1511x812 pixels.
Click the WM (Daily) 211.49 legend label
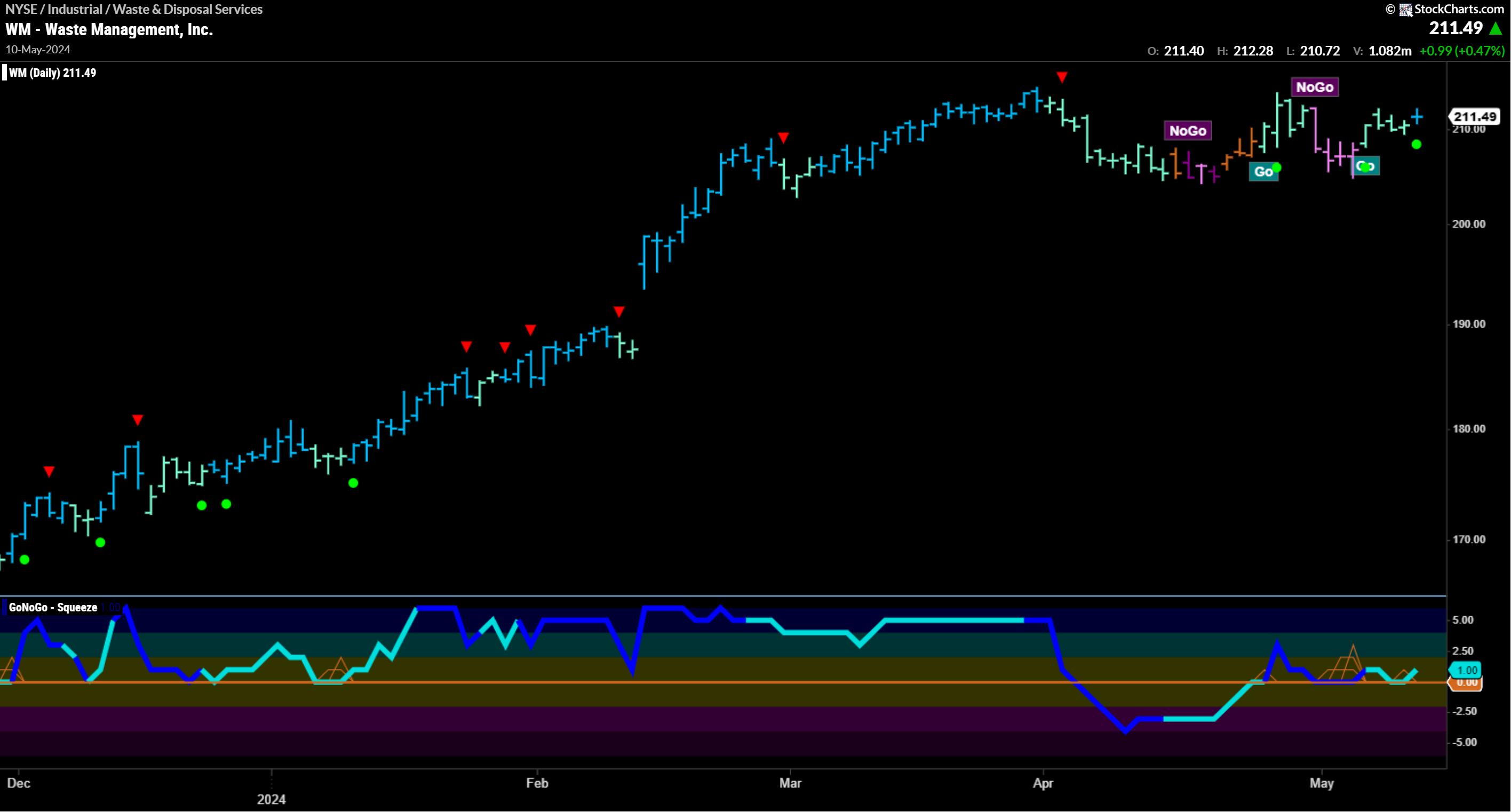pyautogui.click(x=52, y=73)
